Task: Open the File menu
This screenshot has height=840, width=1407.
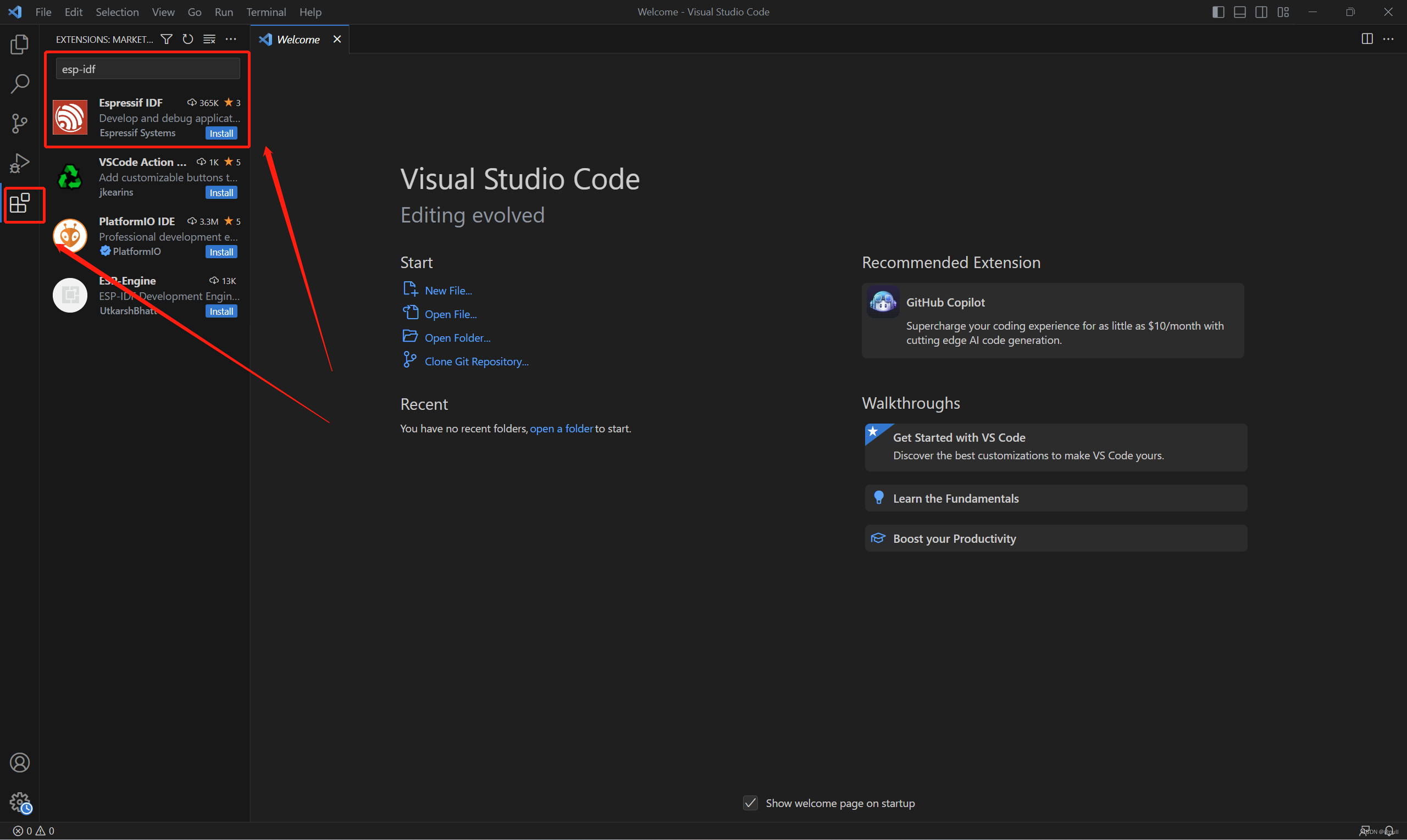Action: coord(43,12)
